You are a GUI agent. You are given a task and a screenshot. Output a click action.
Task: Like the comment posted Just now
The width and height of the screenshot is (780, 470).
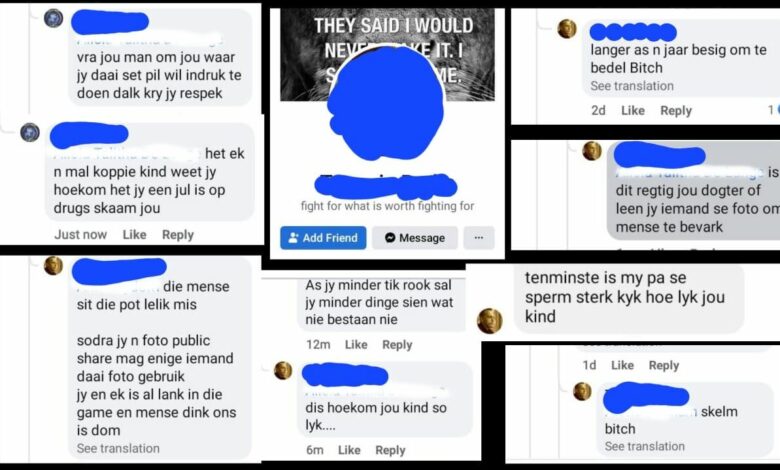134,234
